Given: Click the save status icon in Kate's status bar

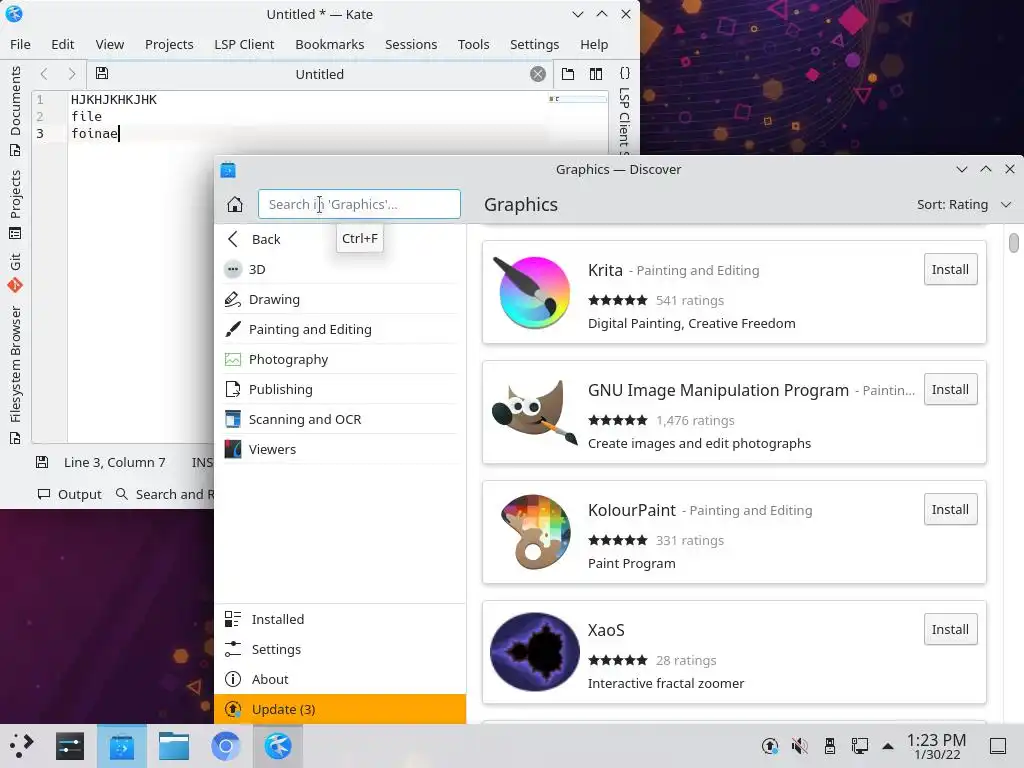Looking at the screenshot, I should point(42,462).
